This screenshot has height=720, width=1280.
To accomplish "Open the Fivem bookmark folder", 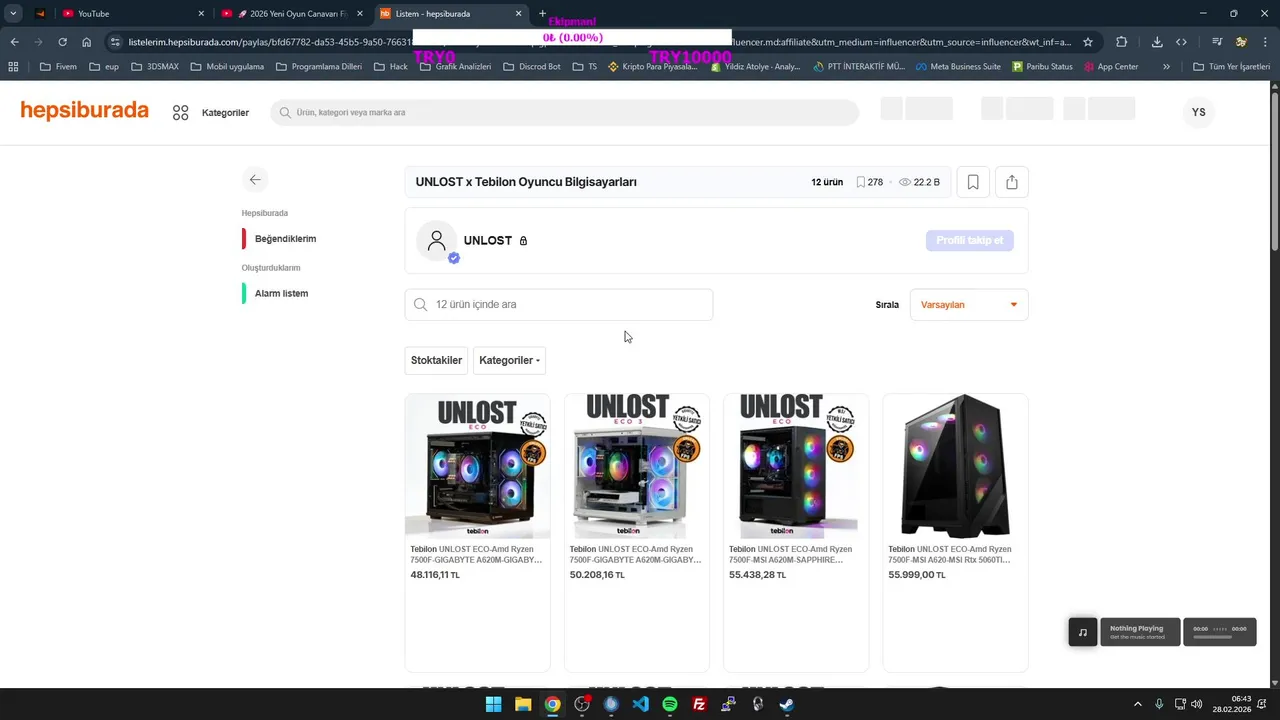I will coord(58,67).
